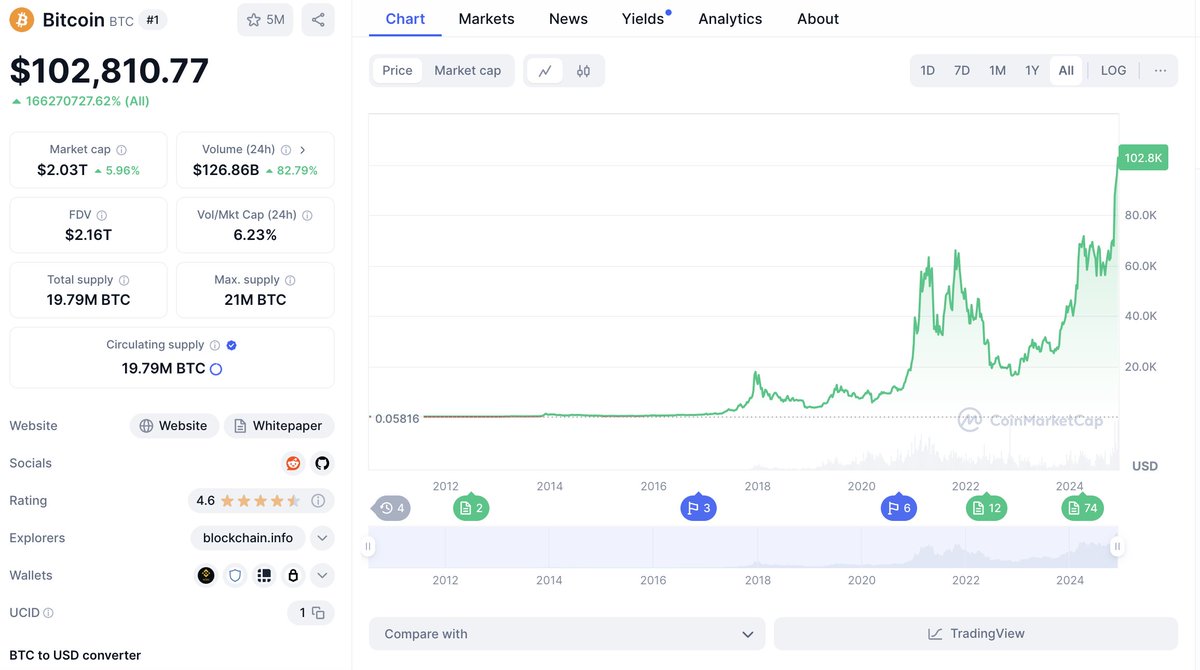Copy the UCID value
Screen dimensions: 1200x670
[x=318, y=613]
